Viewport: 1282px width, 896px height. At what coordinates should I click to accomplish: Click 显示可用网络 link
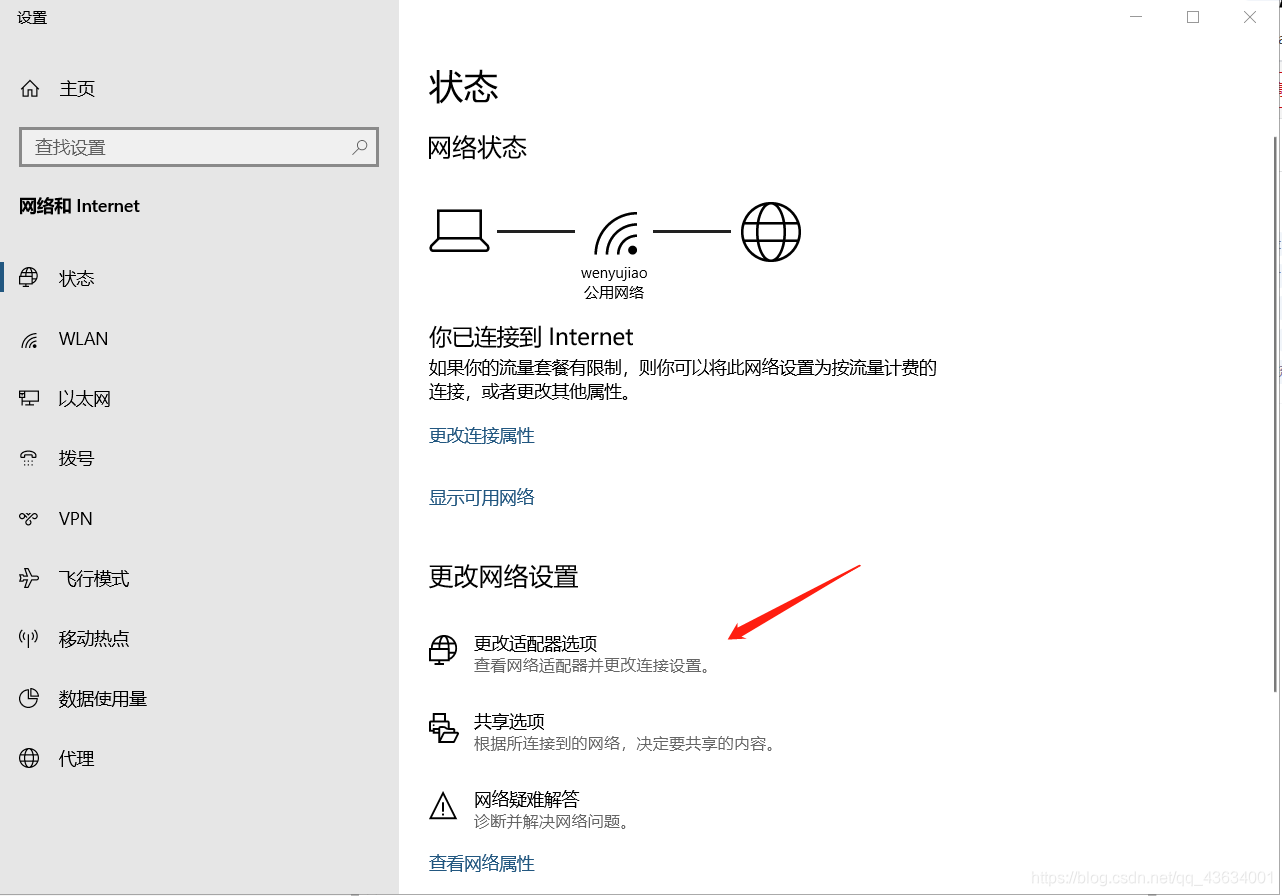point(482,498)
